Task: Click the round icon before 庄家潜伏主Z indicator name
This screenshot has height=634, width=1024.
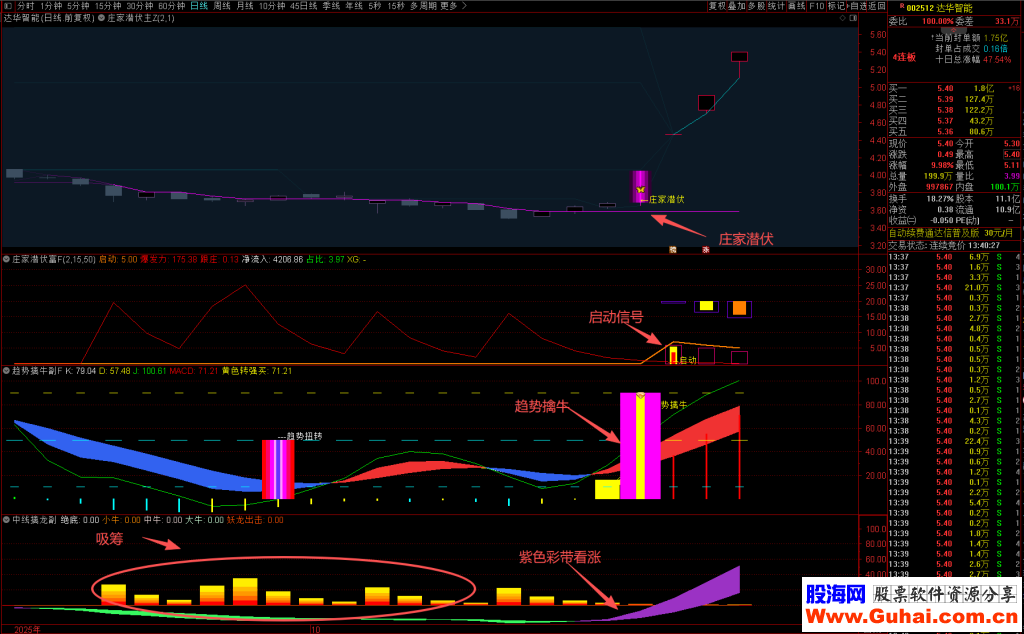Action: tap(100, 18)
